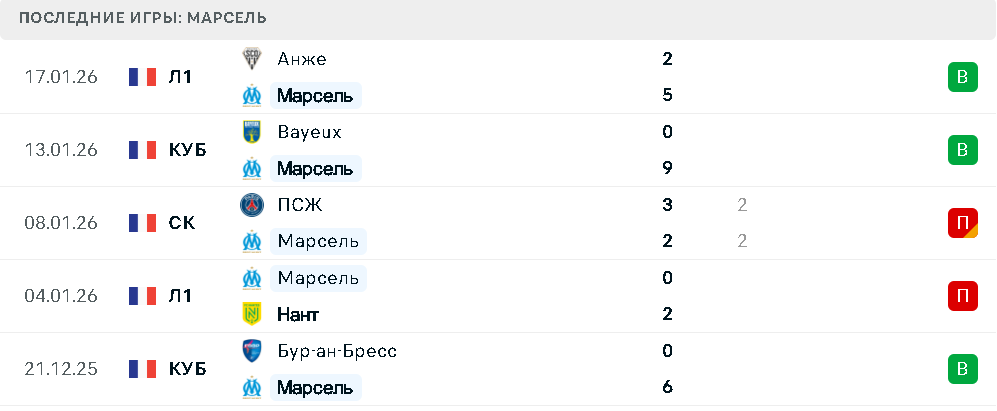
Task: Click red loss badge for PSG match
Action: pos(962,223)
